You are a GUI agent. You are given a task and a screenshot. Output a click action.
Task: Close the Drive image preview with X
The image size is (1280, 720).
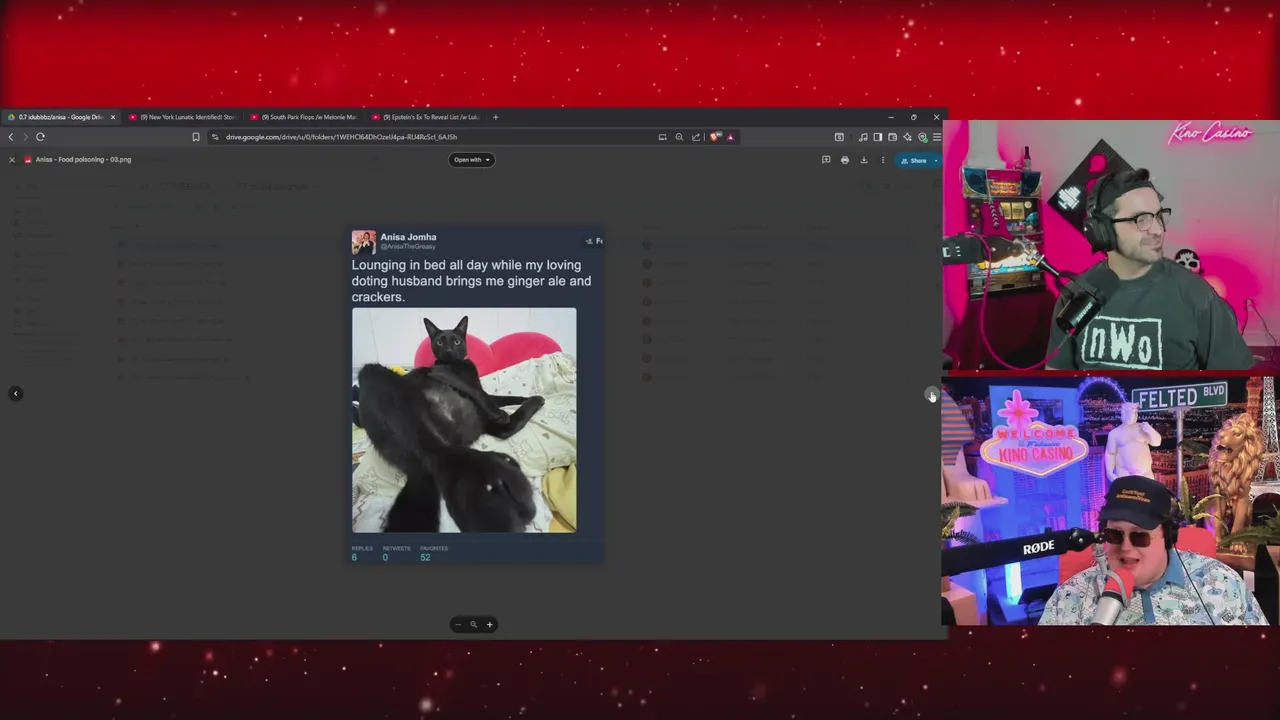12,160
